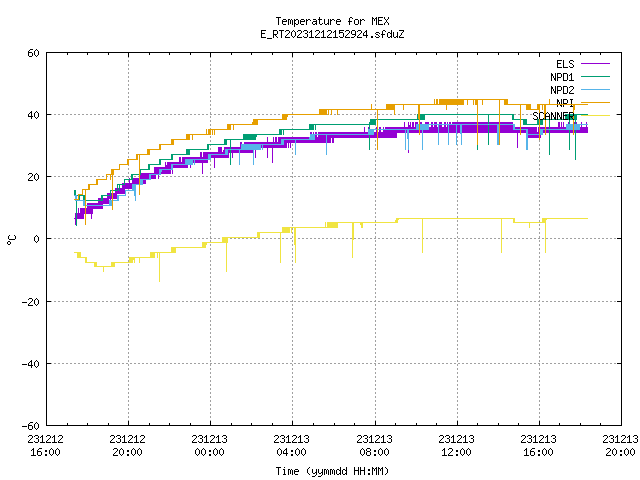640x480 pixels.
Task: Click the x-axis tick 231213 08:00
Action: click(x=375, y=446)
